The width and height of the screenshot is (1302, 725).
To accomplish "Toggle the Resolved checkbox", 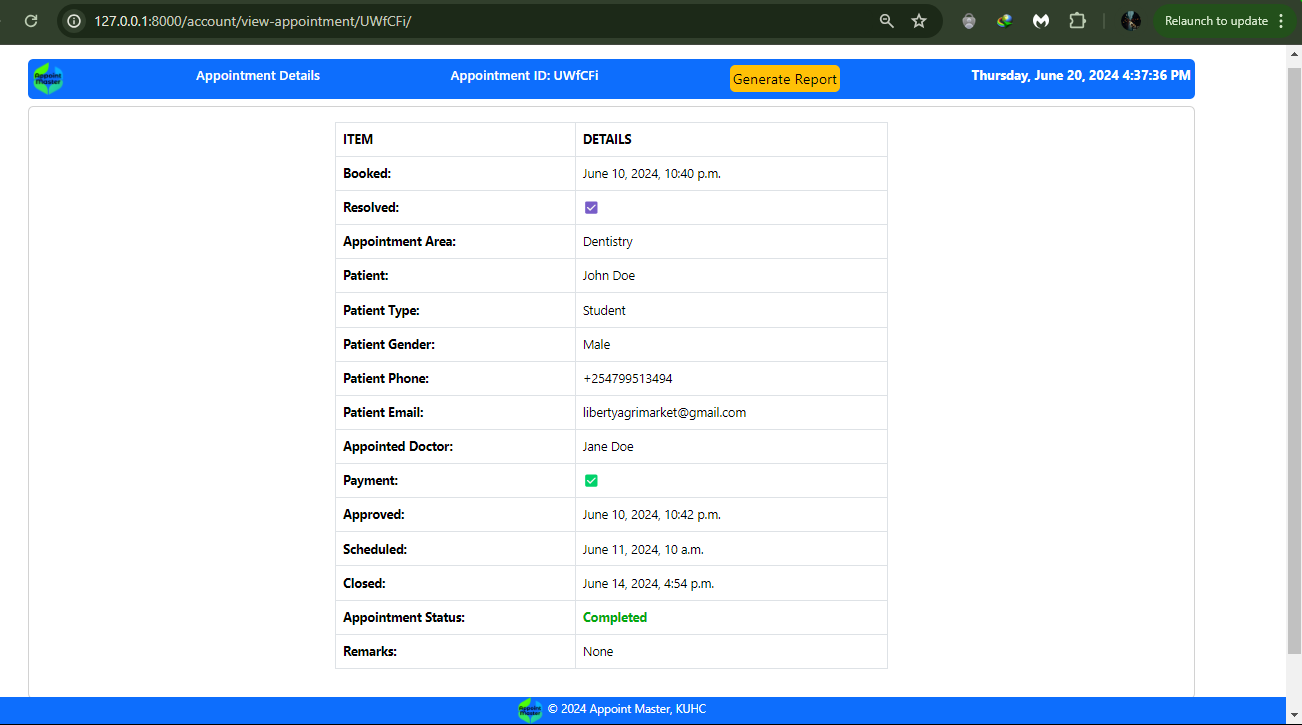I will click(591, 207).
